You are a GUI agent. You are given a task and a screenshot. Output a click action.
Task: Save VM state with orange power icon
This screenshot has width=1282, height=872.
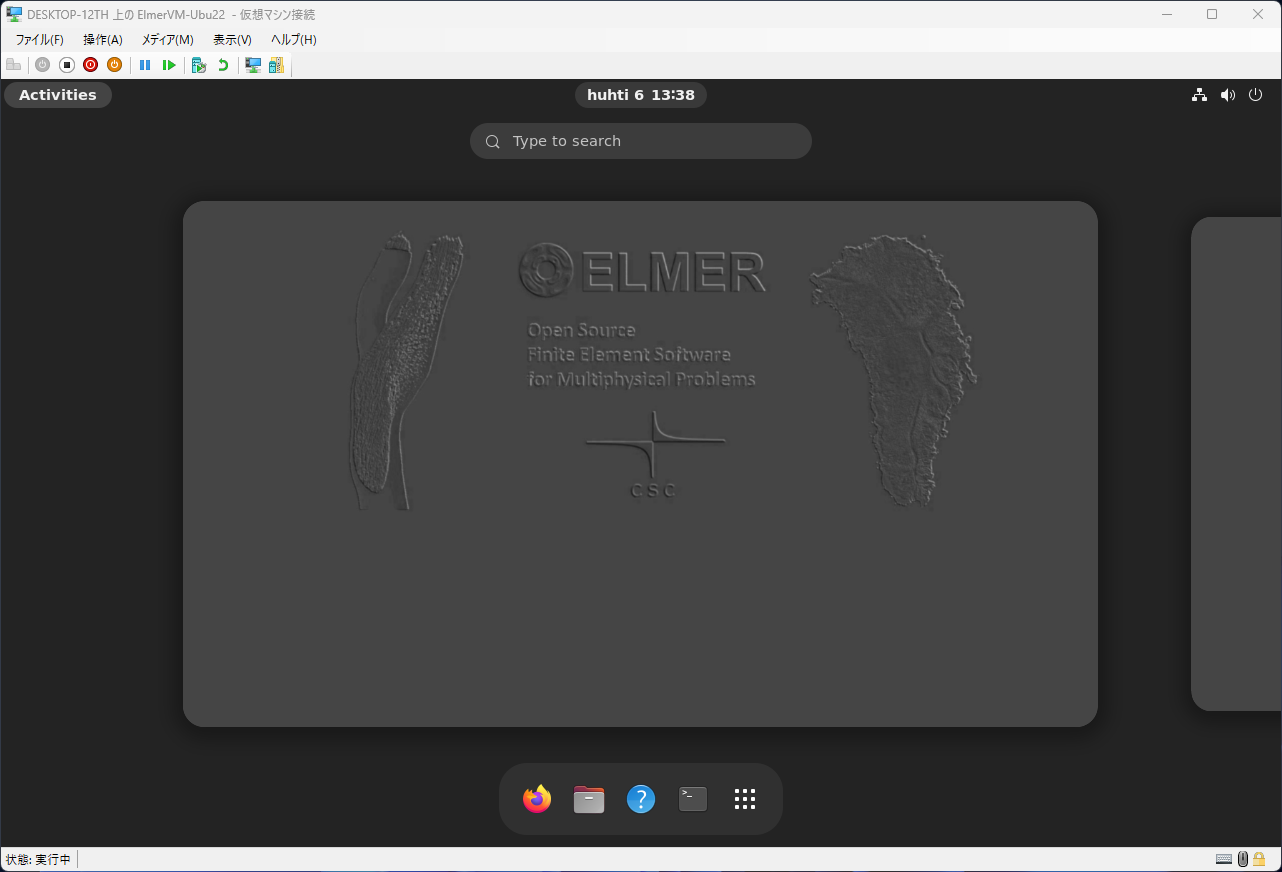[x=114, y=65]
